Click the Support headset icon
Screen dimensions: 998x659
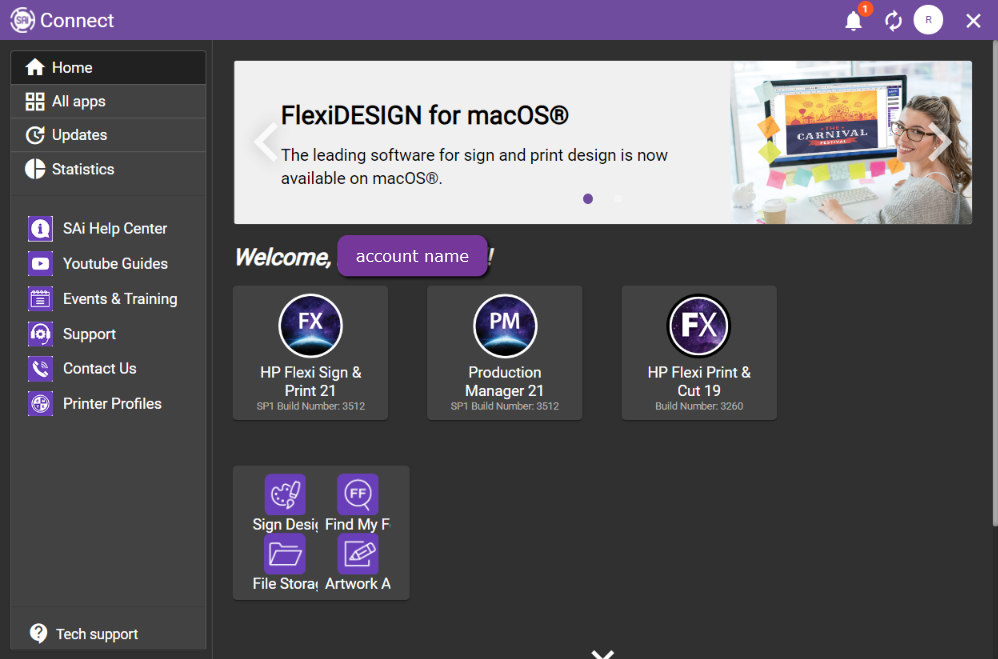pyautogui.click(x=40, y=334)
